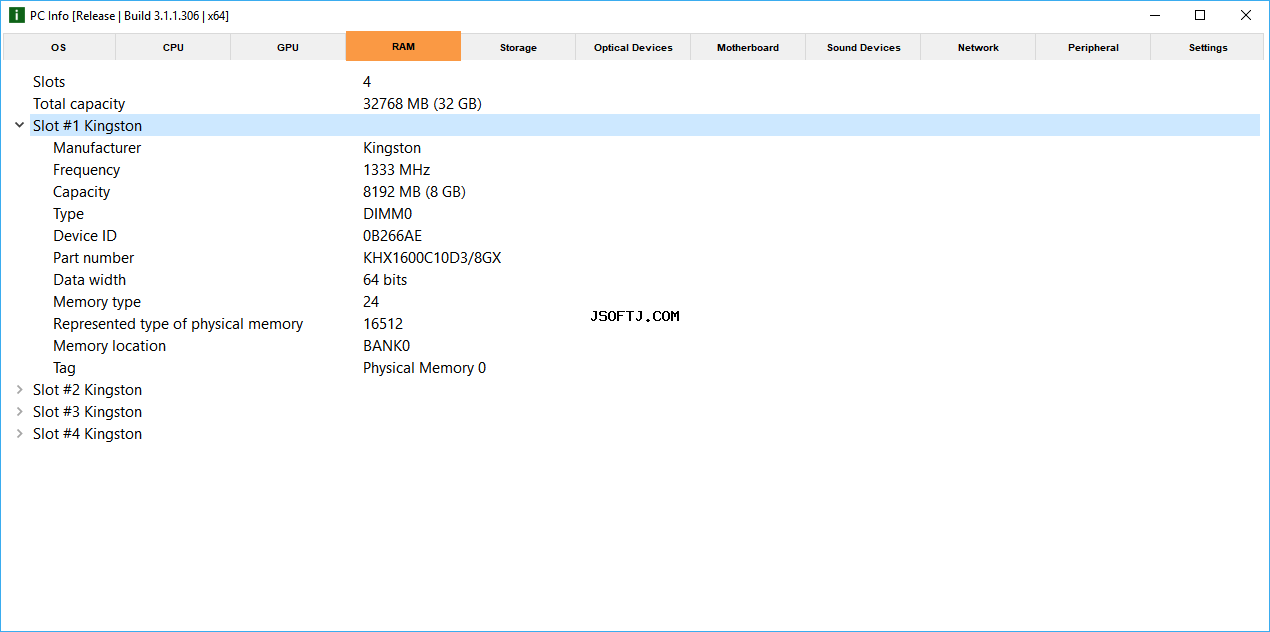
Task: Click the 1333 MHz value
Action: pyautogui.click(x=396, y=170)
